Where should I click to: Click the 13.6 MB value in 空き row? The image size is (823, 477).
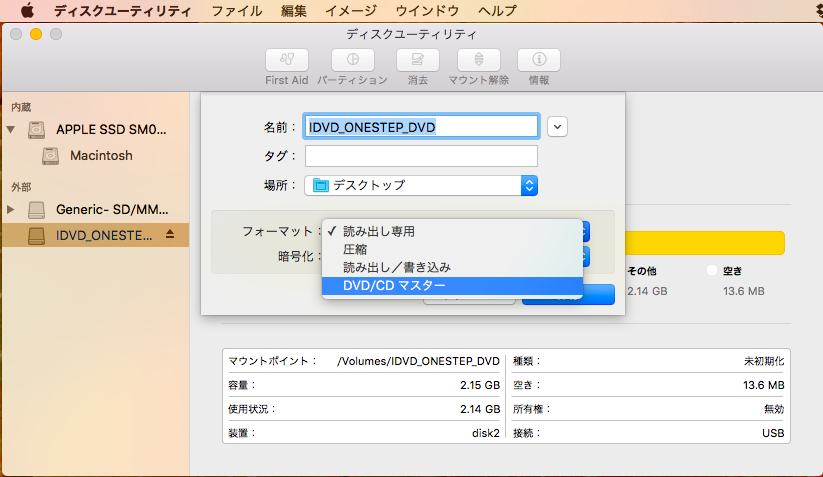[764, 385]
